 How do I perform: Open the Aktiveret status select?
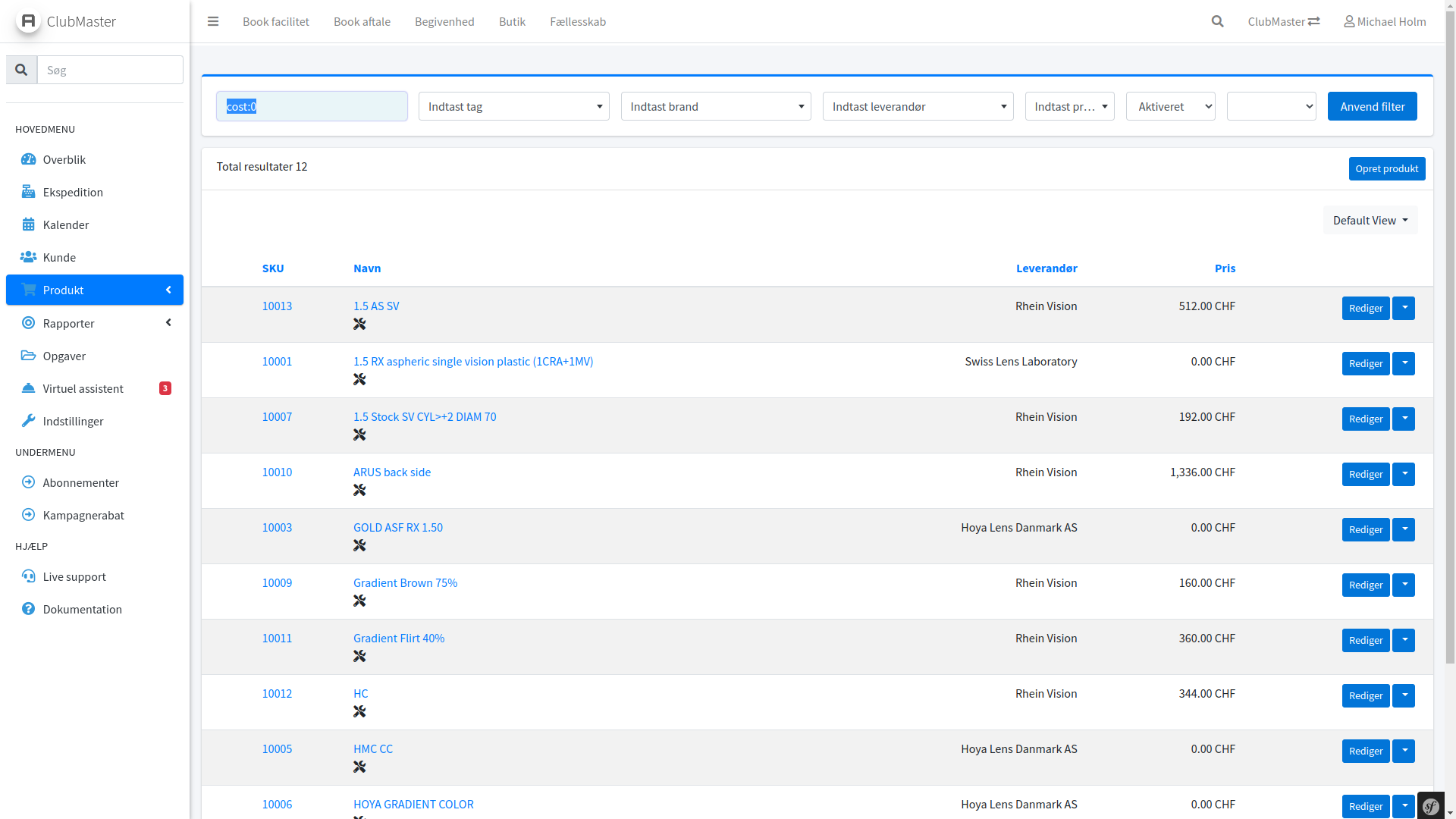pos(1170,106)
